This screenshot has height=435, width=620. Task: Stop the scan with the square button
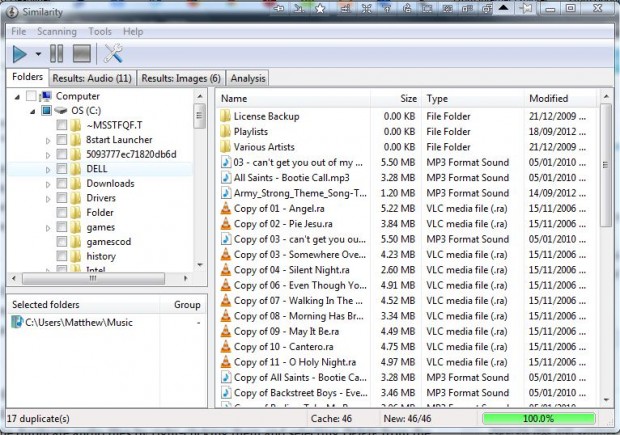[82, 54]
